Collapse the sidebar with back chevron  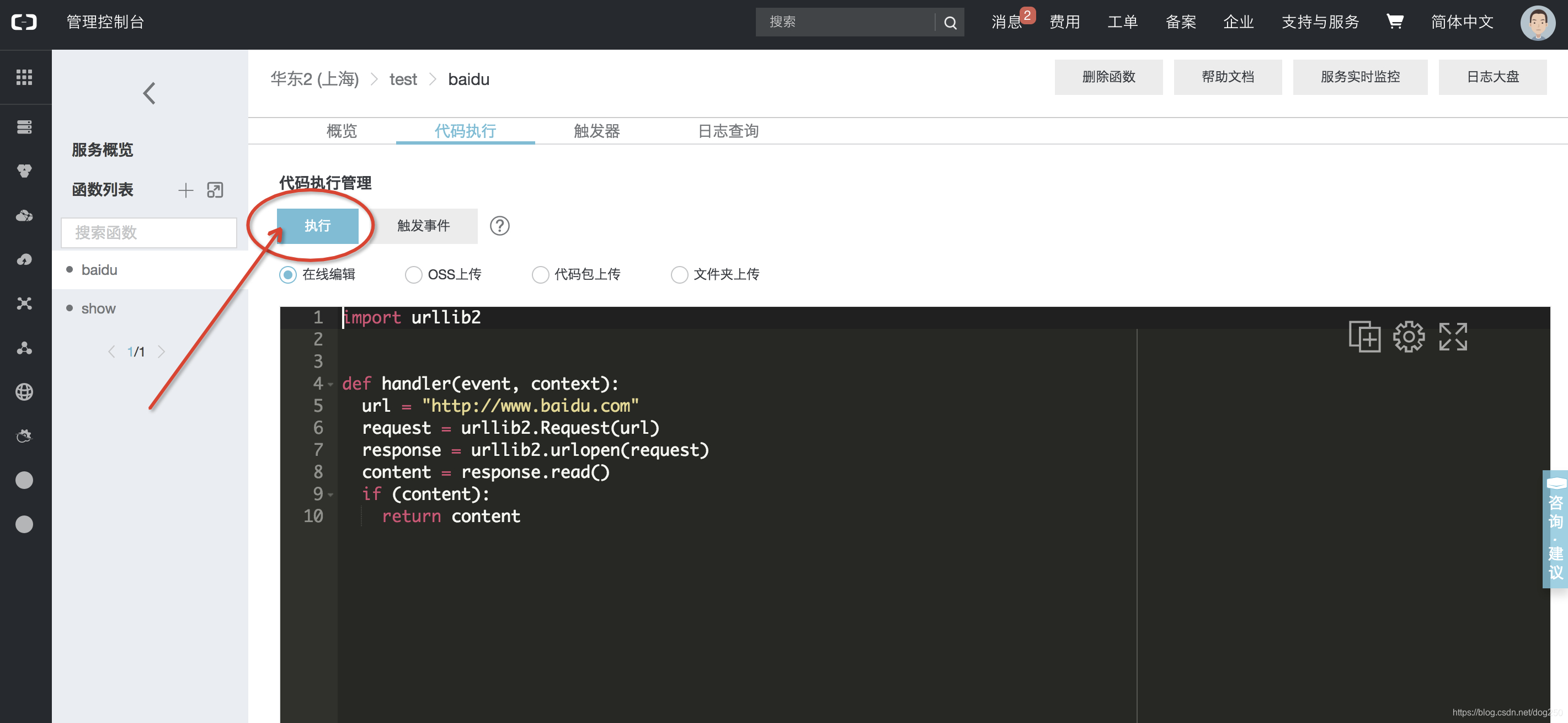[x=149, y=93]
